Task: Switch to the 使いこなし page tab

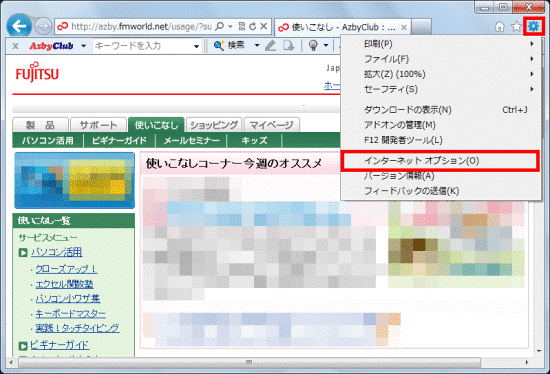Action: click(x=156, y=125)
